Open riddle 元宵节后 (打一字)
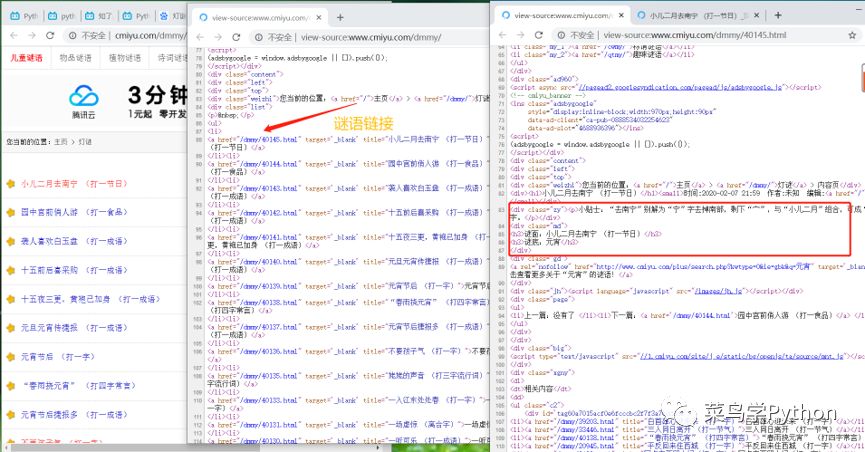 click(57, 357)
